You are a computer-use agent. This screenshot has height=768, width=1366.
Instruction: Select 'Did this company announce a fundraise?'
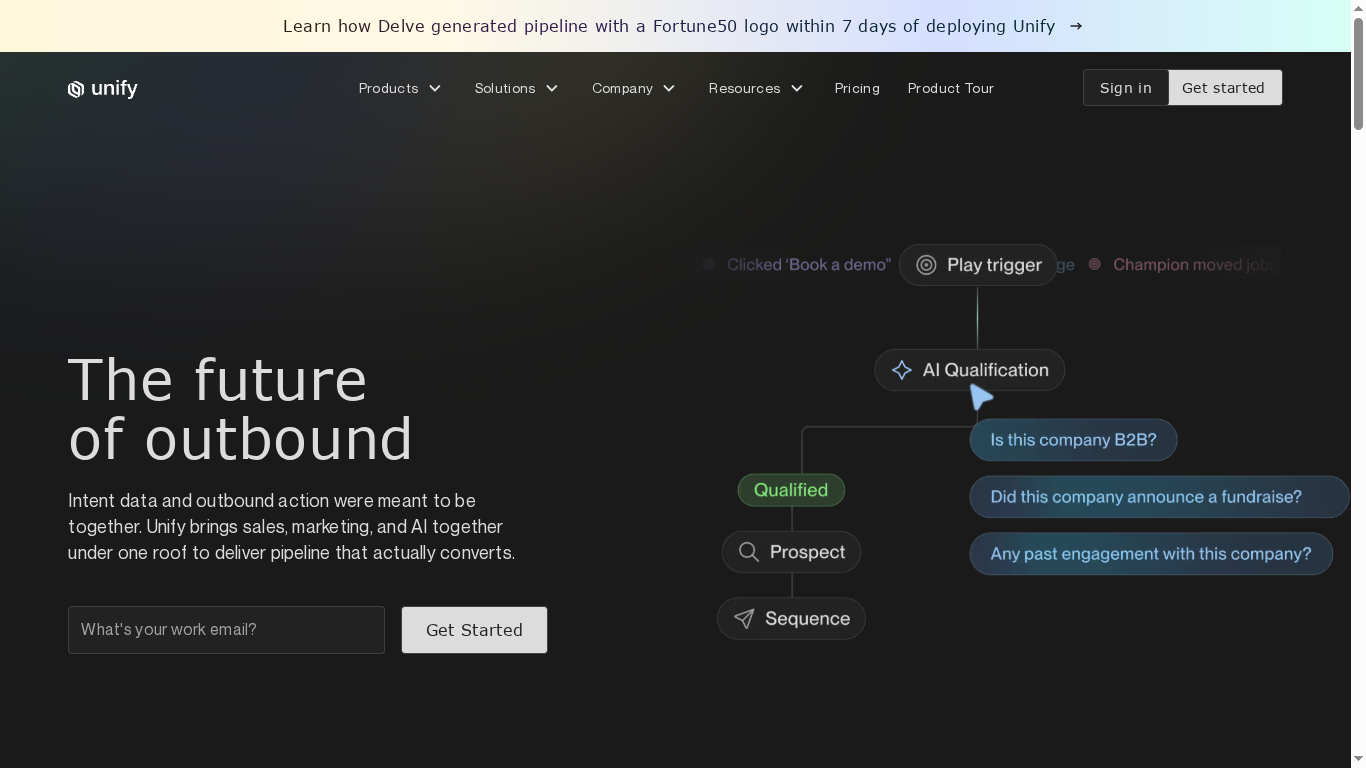pyautogui.click(x=1160, y=497)
